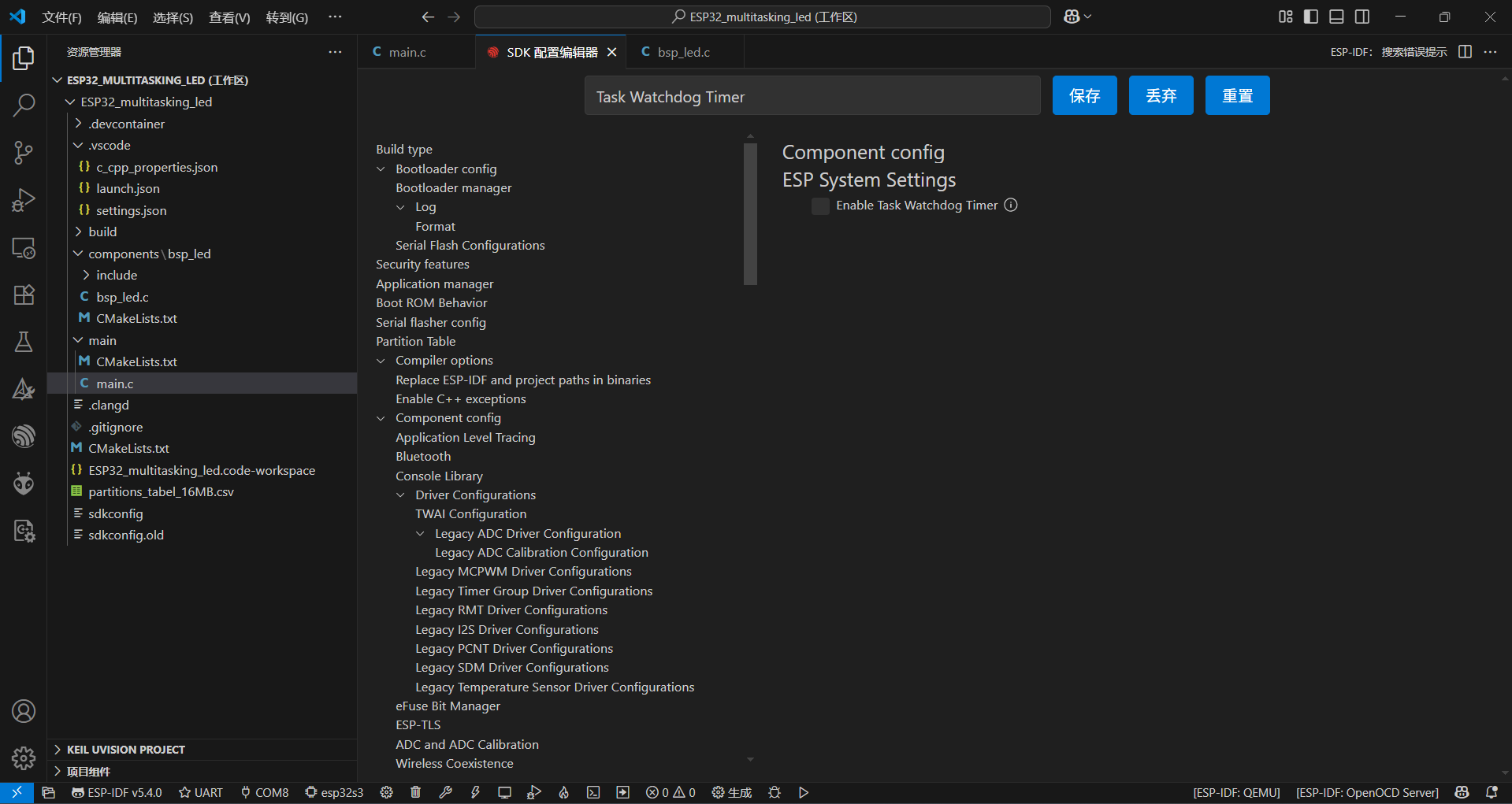Viewport: 1512px width, 804px height.
Task: Open the Source Control view
Action: (24, 153)
